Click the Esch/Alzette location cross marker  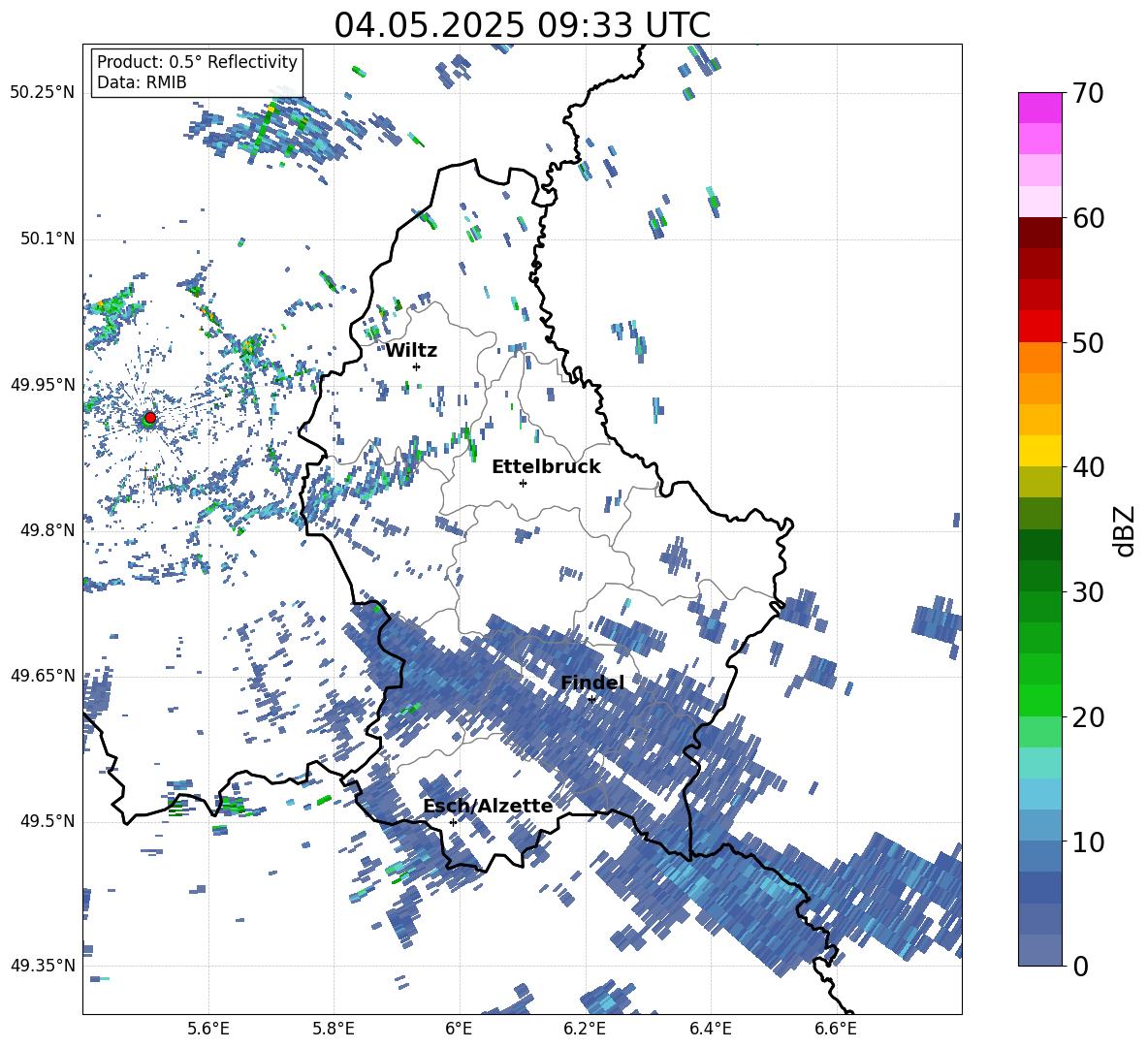point(453,822)
